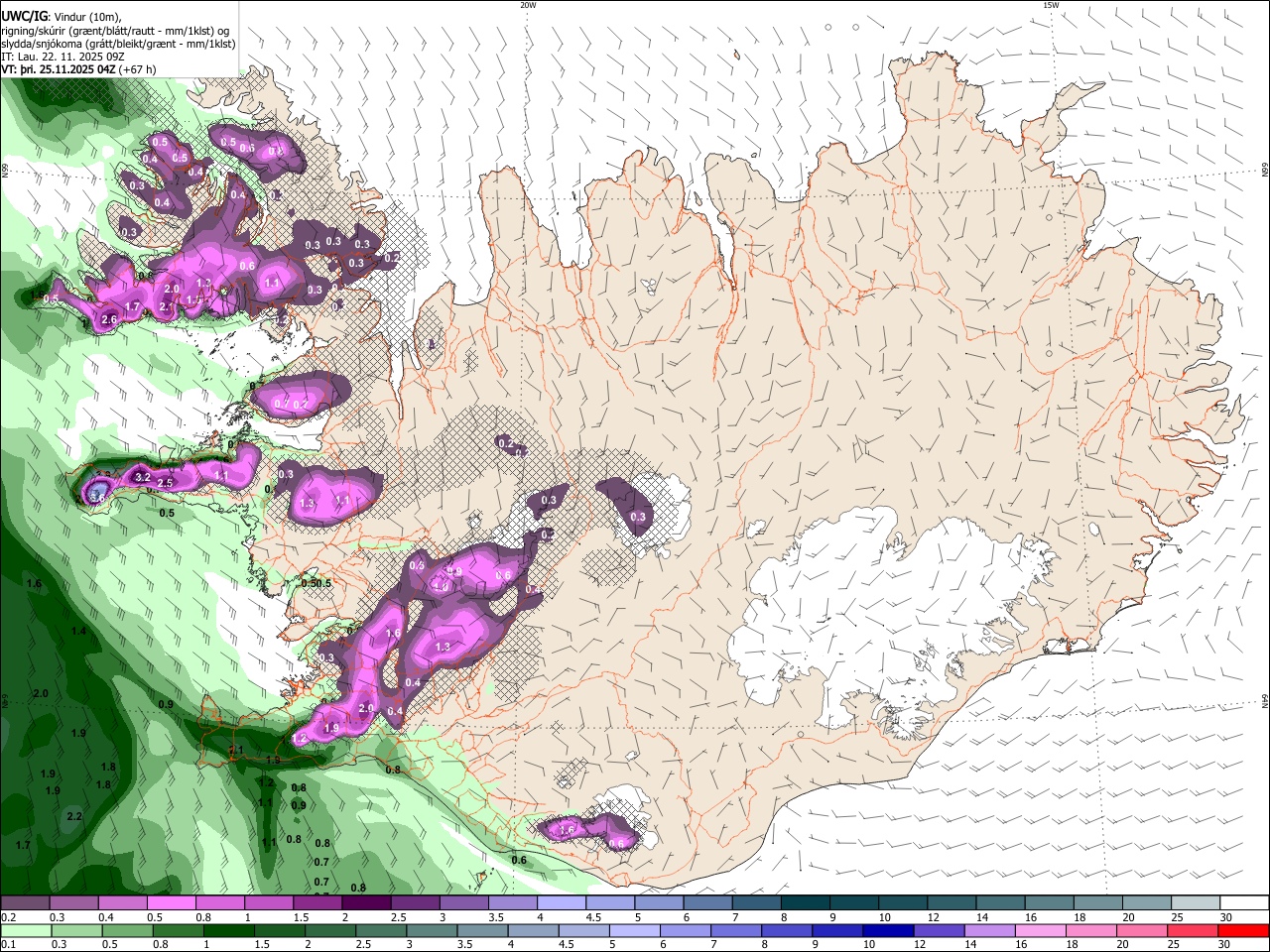Click the 0.1 label on the lower scale
This screenshot has width=1270, height=952.
(8, 945)
